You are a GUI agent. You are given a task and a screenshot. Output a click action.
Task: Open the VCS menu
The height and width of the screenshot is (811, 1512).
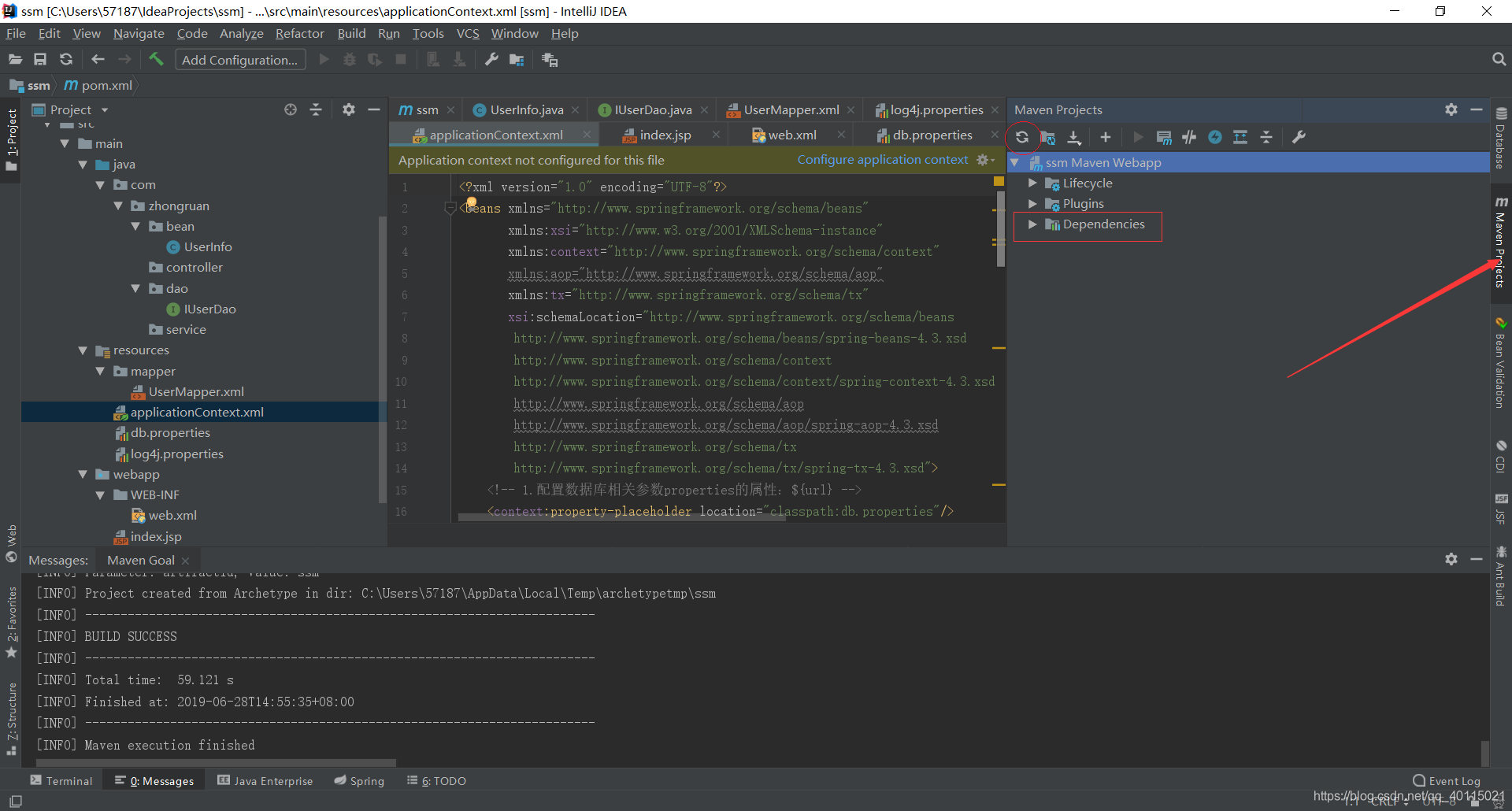pyautogui.click(x=468, y=33)
